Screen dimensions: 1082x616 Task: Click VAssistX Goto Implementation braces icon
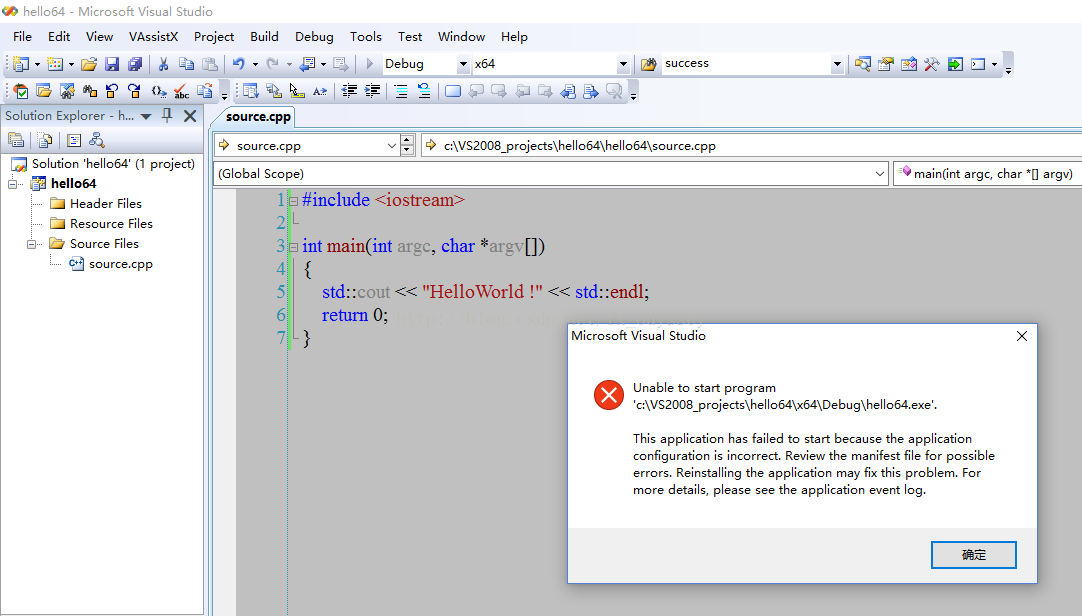tap(159, 91)
